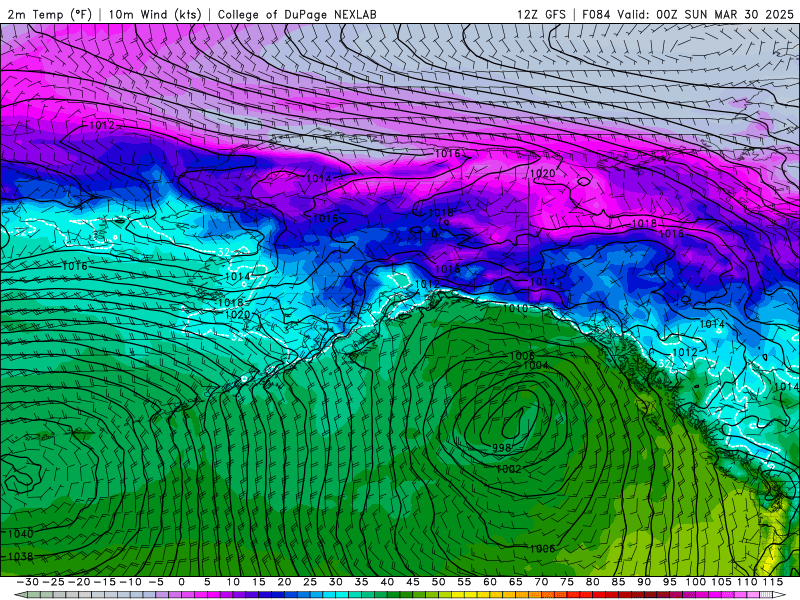Click the 90 temperature scale label
The height and width of the screenshot is (600, 800).
pos(644,582)
